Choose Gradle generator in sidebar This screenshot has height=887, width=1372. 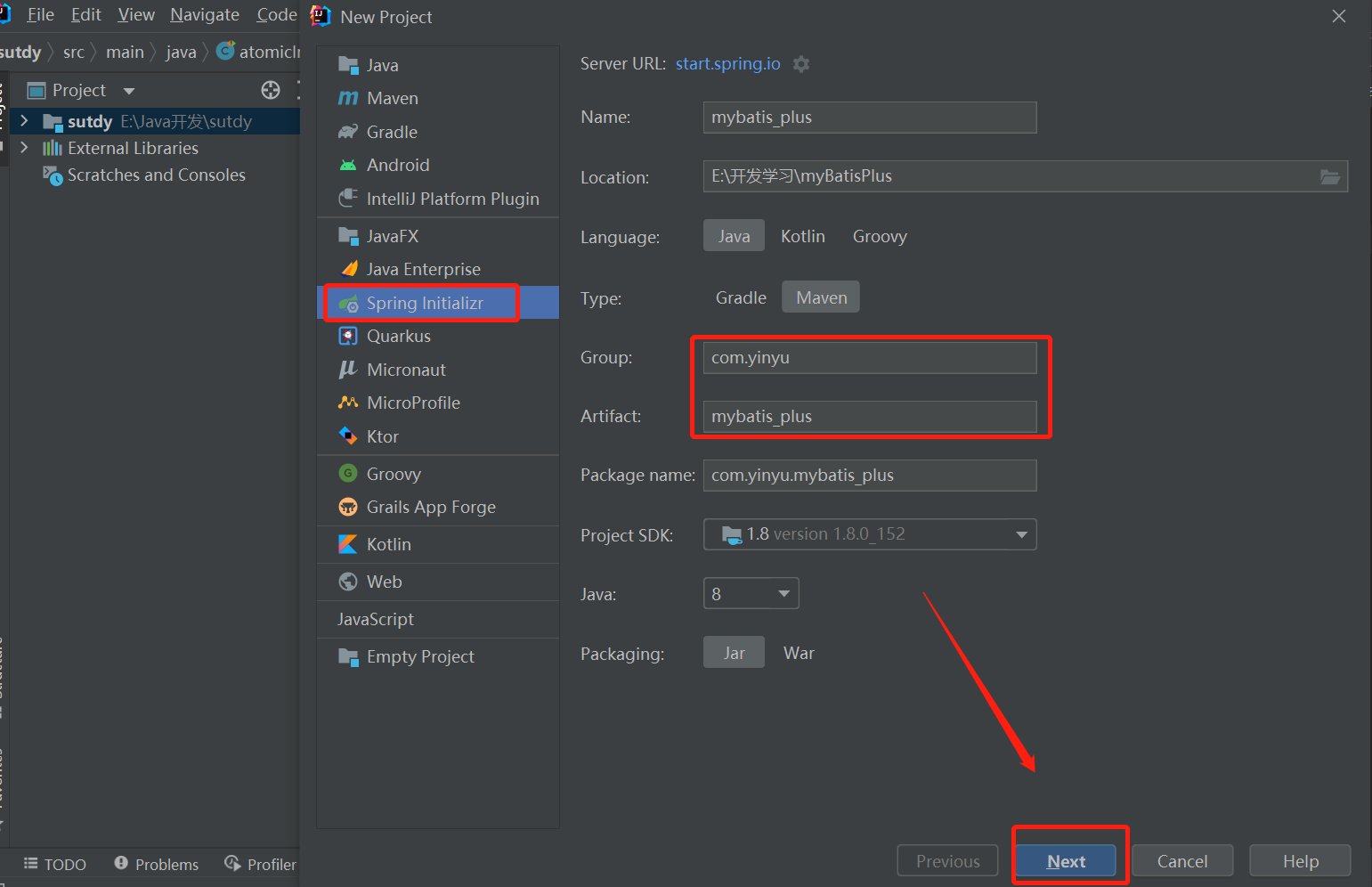438,132
